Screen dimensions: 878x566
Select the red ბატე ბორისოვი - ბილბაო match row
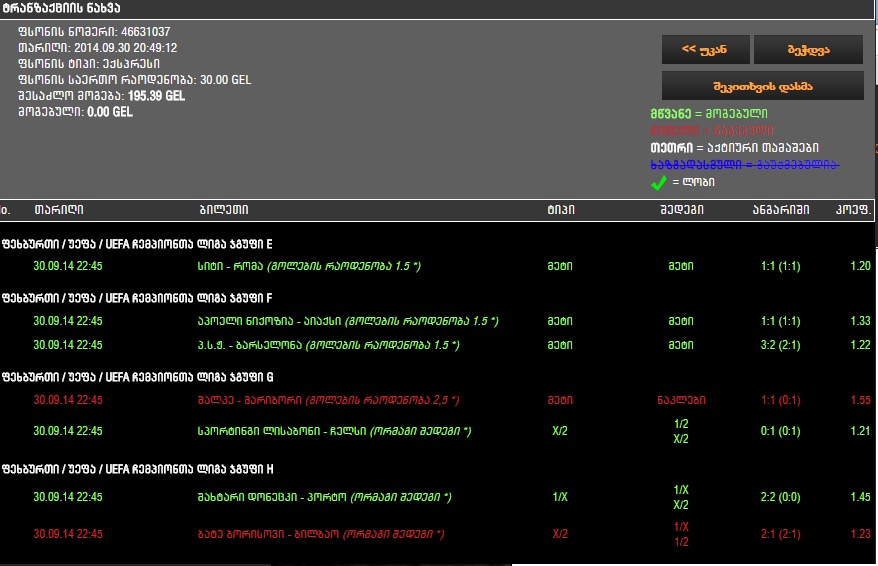437,534
